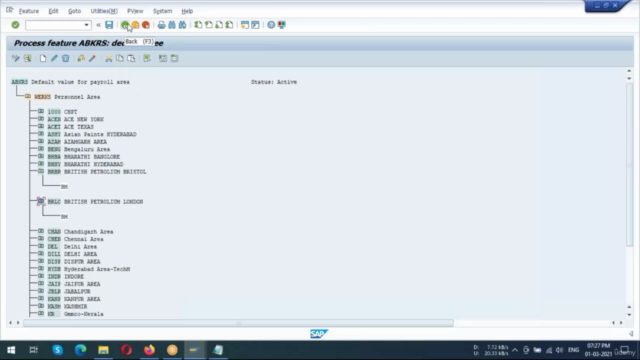Click the Previous Page icon
Viewport: 640px width, 360px height.
pyautogui.click(x=209, y=25)
